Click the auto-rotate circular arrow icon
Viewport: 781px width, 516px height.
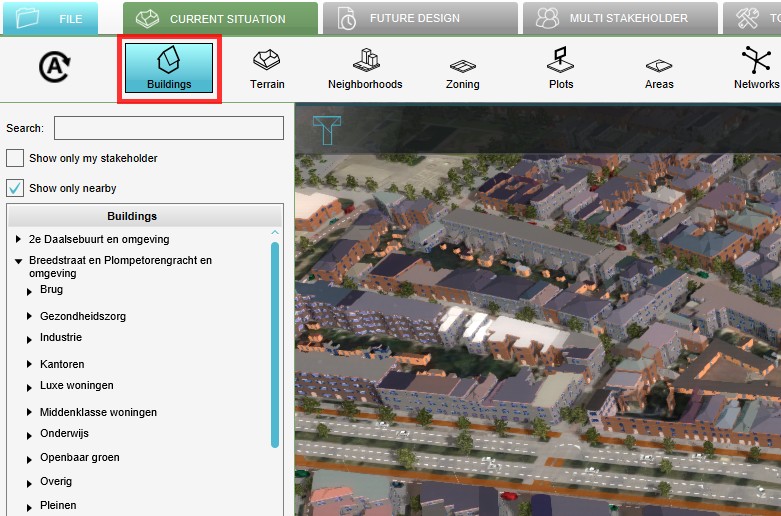pos(53,67)
